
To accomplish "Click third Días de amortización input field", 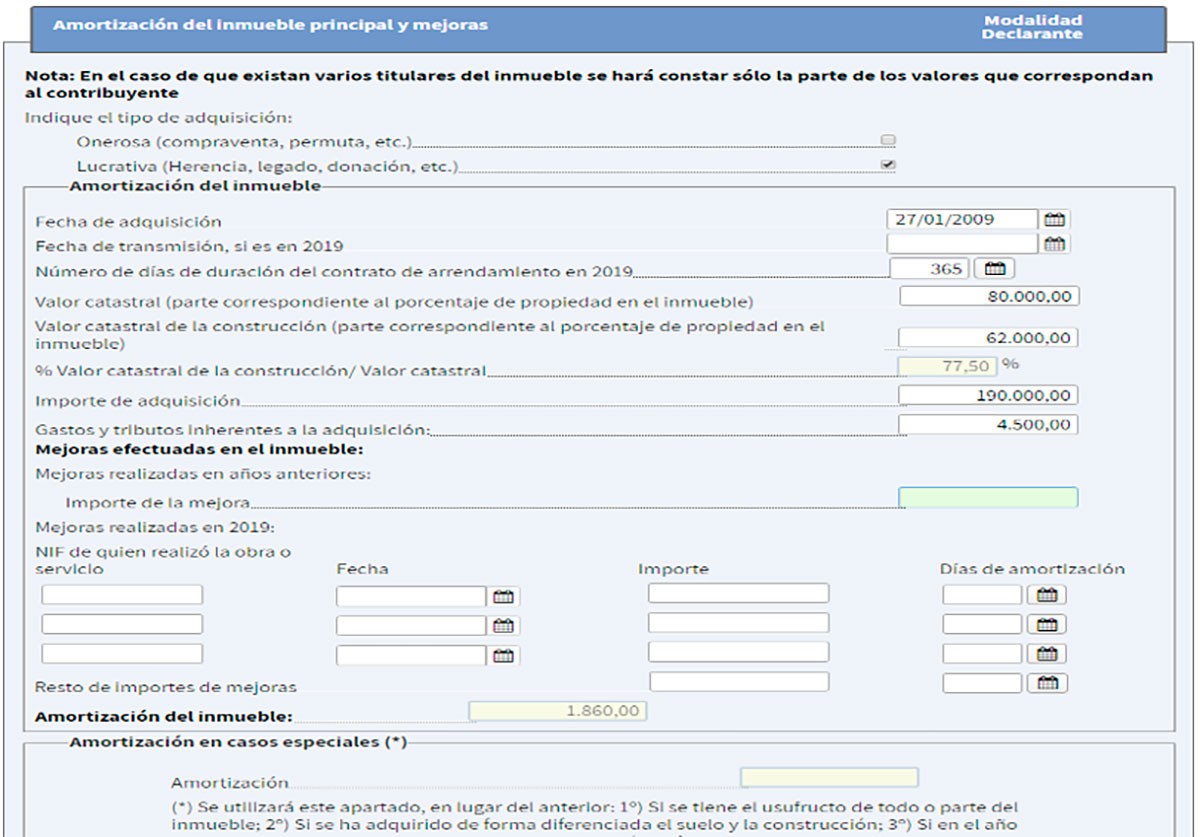I will [x=982, y=654].
